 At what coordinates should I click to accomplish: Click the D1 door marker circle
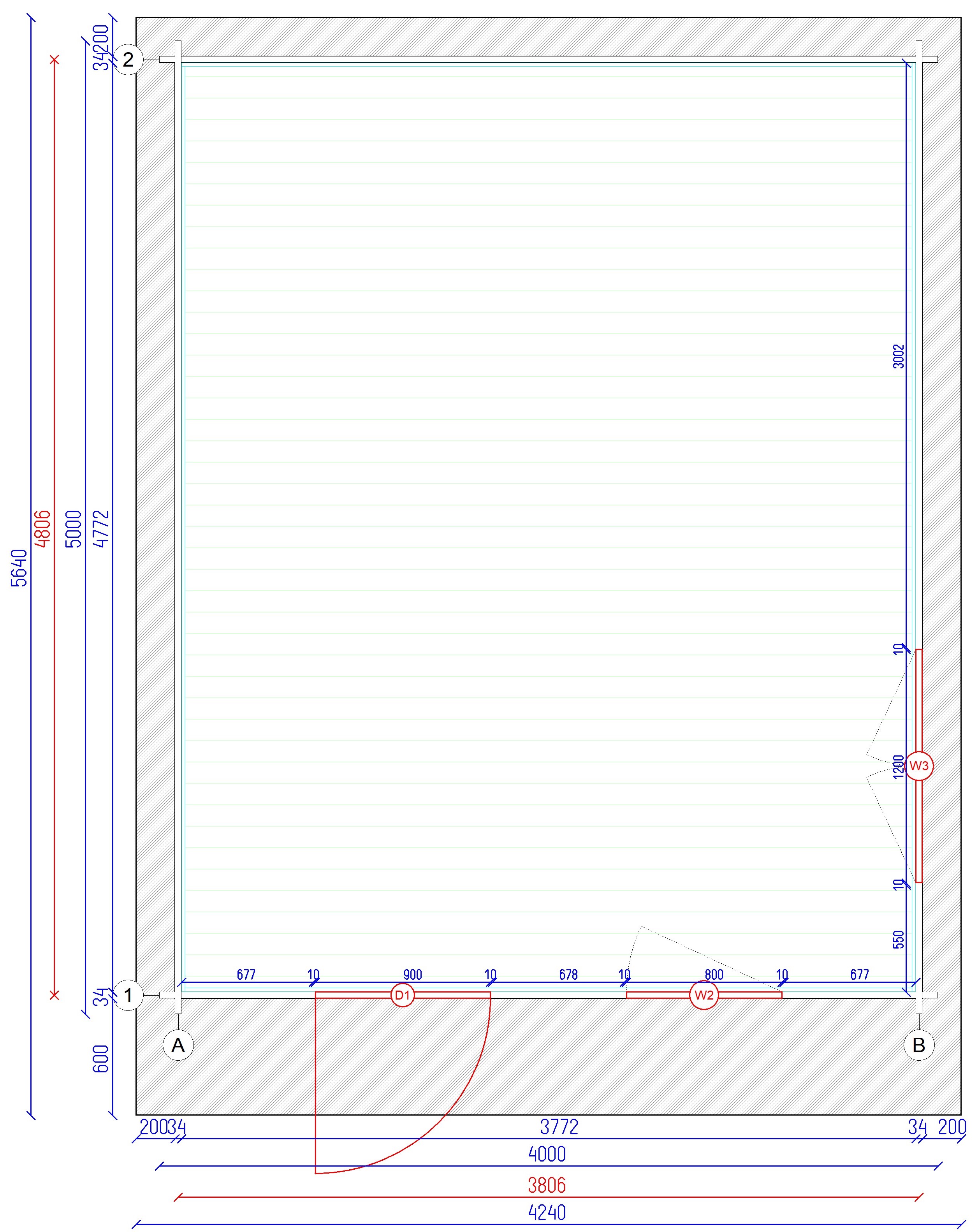coord(402,995)
